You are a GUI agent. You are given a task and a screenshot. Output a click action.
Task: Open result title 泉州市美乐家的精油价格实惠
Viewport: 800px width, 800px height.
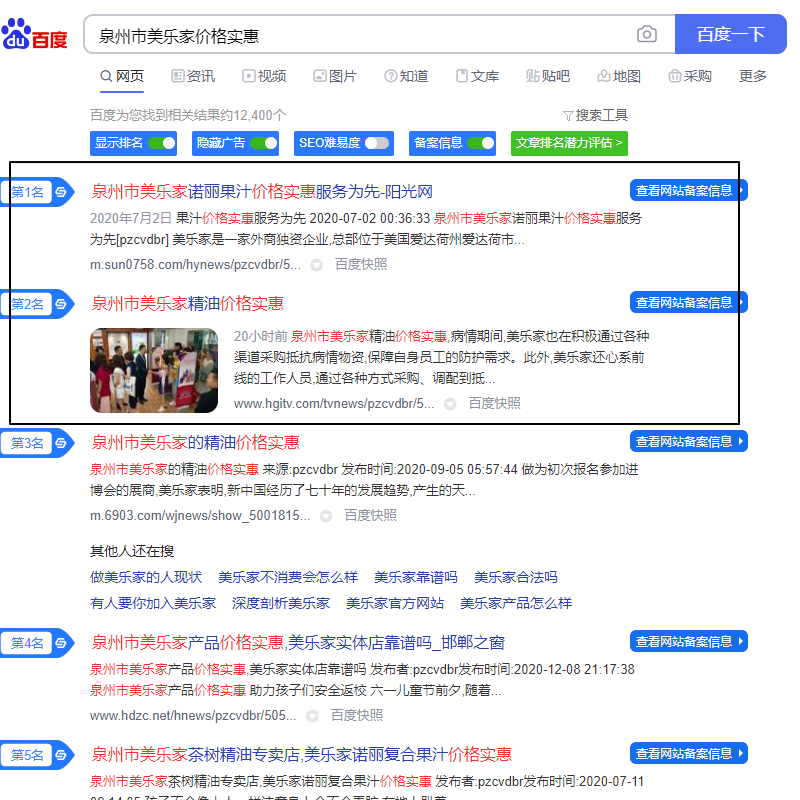tap(195, 443)
